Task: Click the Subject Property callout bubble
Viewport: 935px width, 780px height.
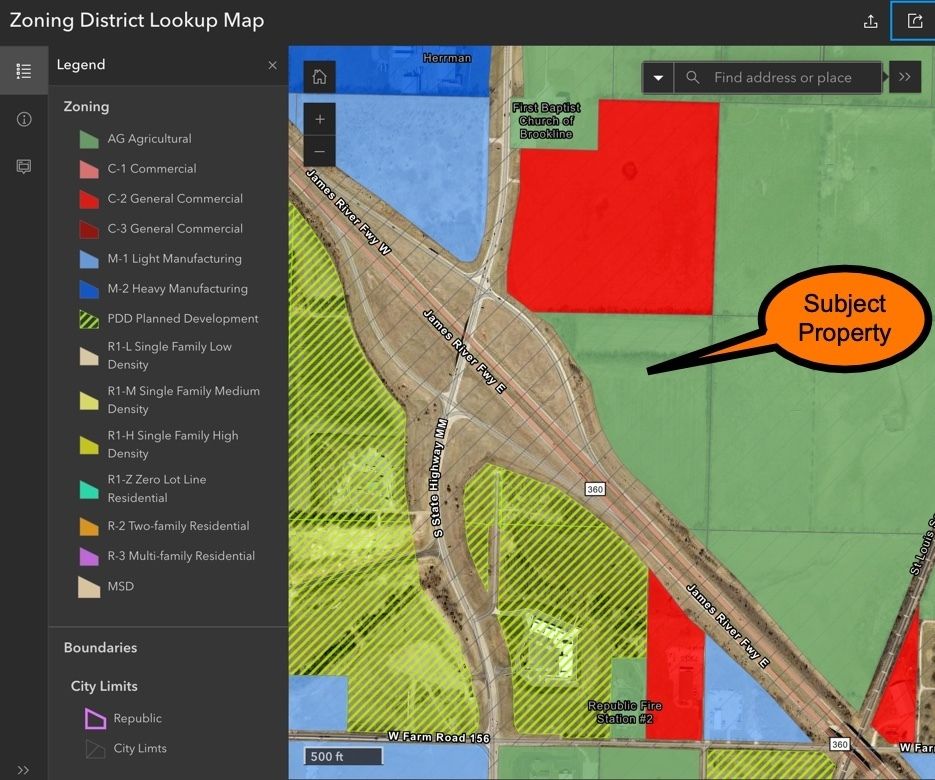Action: click(x=843, y=318)
